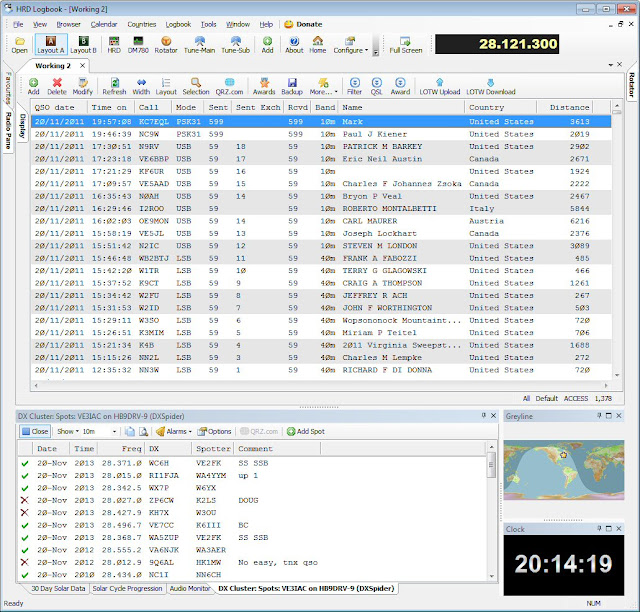Select the I2ROO log entry
This screenshot has width=640, height=612.
click(x=321, y=209)
